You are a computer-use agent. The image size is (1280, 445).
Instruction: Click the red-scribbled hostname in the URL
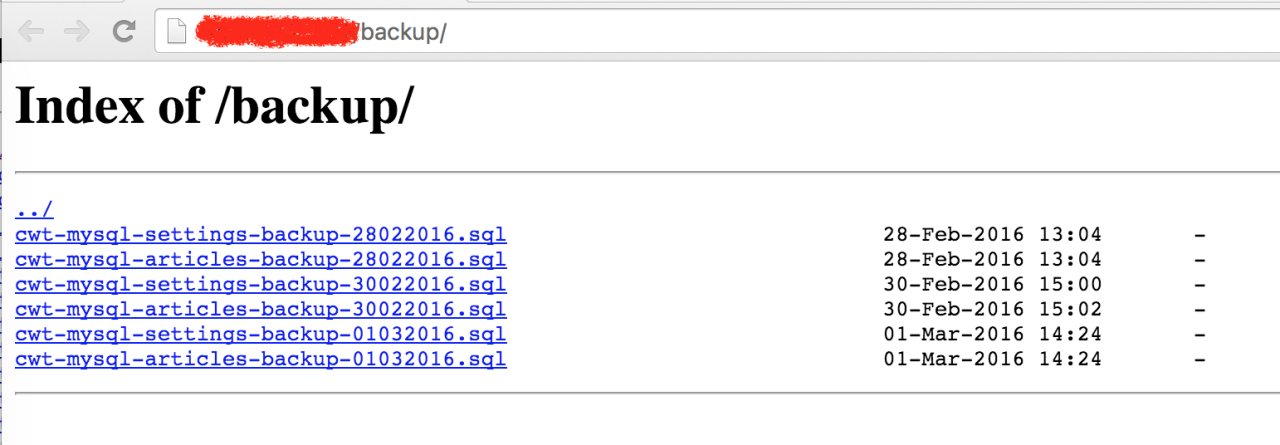point(276,32)
